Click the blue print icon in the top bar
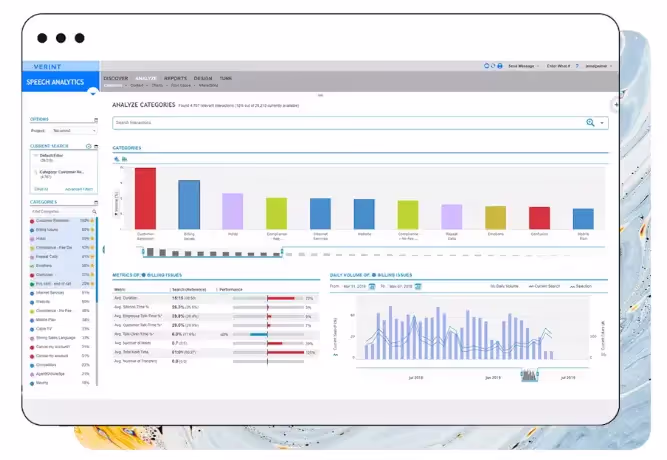Image resolution: width=667 pixels, height=460 pixels. 500,66
